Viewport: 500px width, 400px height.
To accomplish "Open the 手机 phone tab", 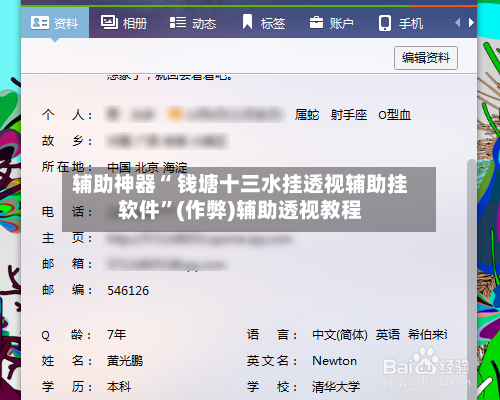I will tap(401, 23).
